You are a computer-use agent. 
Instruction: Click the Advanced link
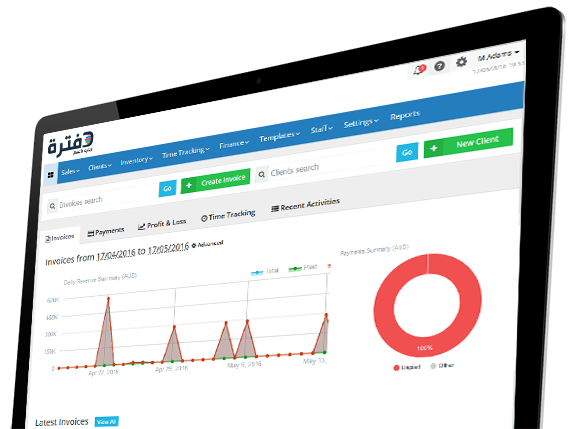click(x=210, y=244)
